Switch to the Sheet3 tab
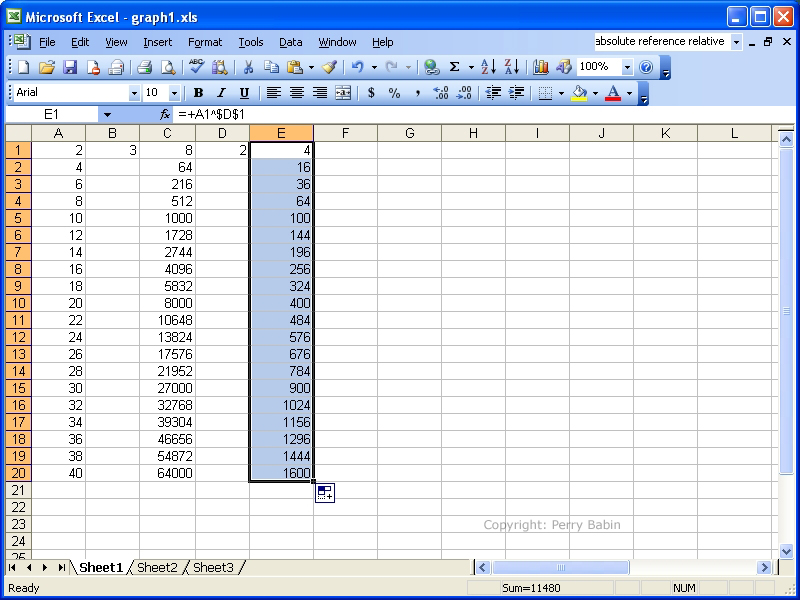The height and width of the screenshot is (600, 800). pos(213,567)
